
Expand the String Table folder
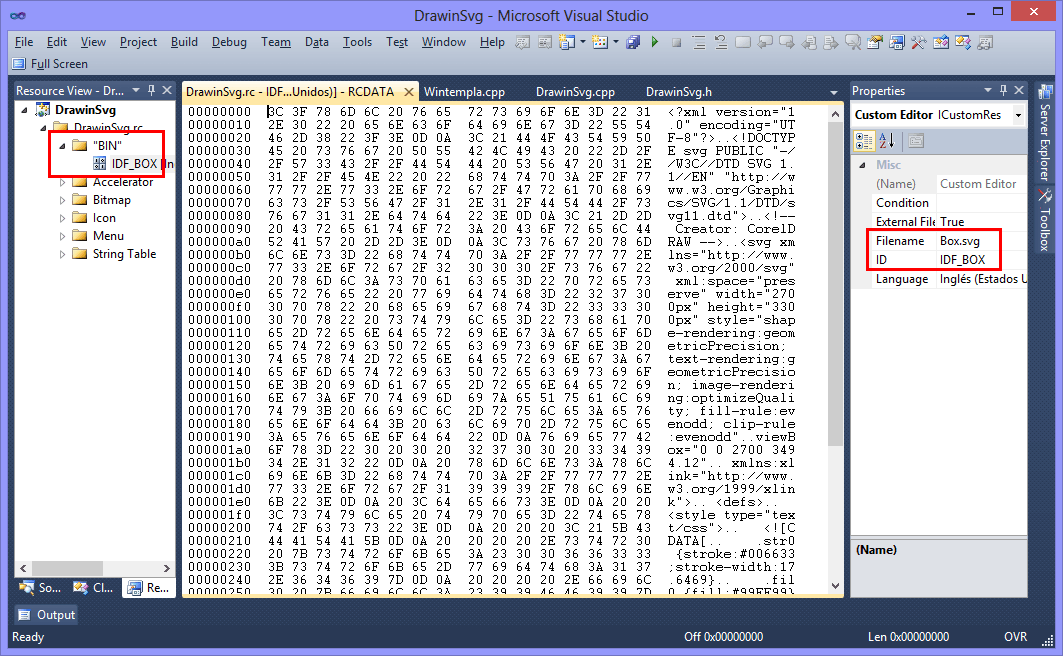pos(62,254)
